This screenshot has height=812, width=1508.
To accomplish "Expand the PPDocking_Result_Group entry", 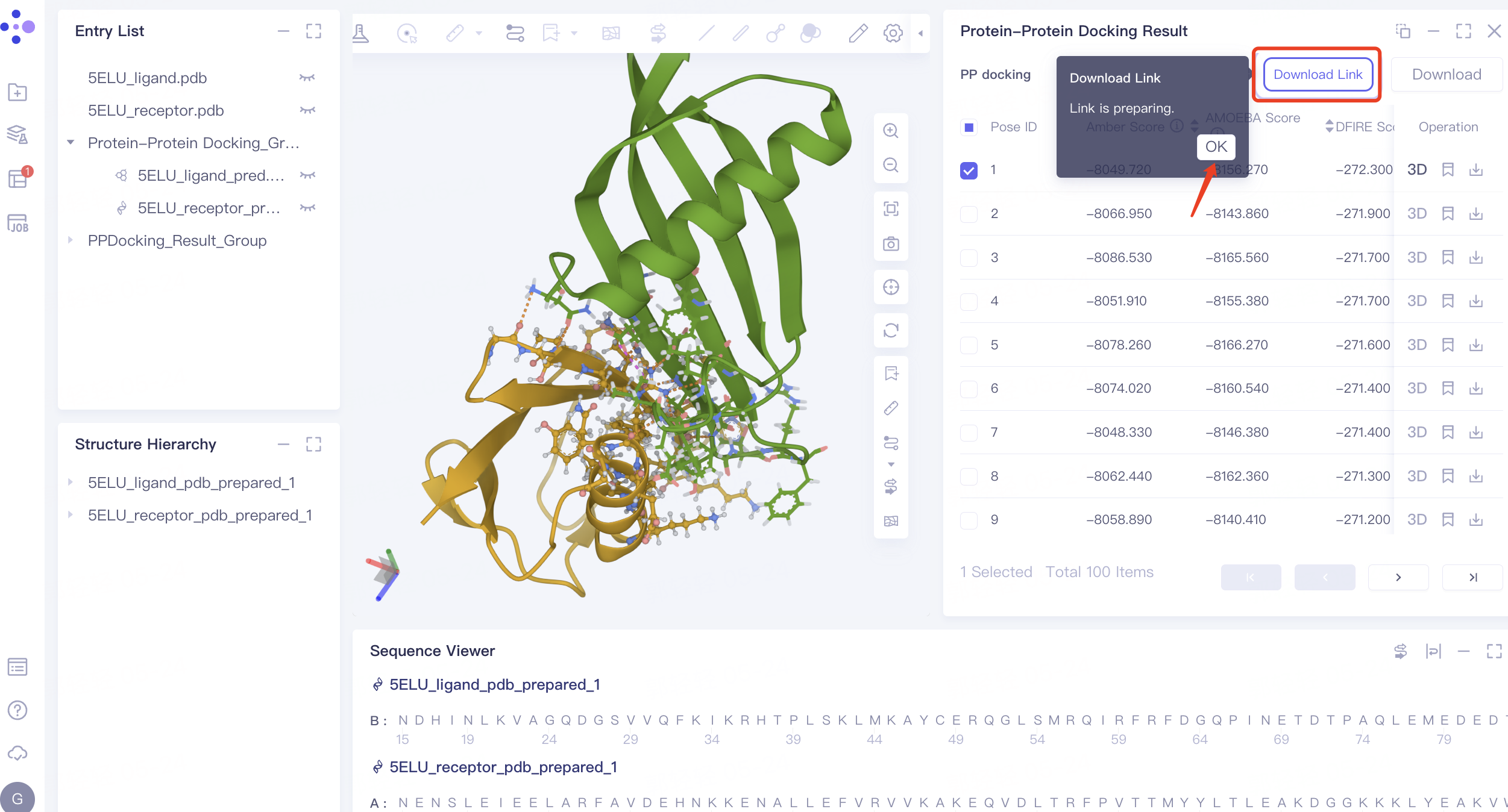I will tap(69, 240).
